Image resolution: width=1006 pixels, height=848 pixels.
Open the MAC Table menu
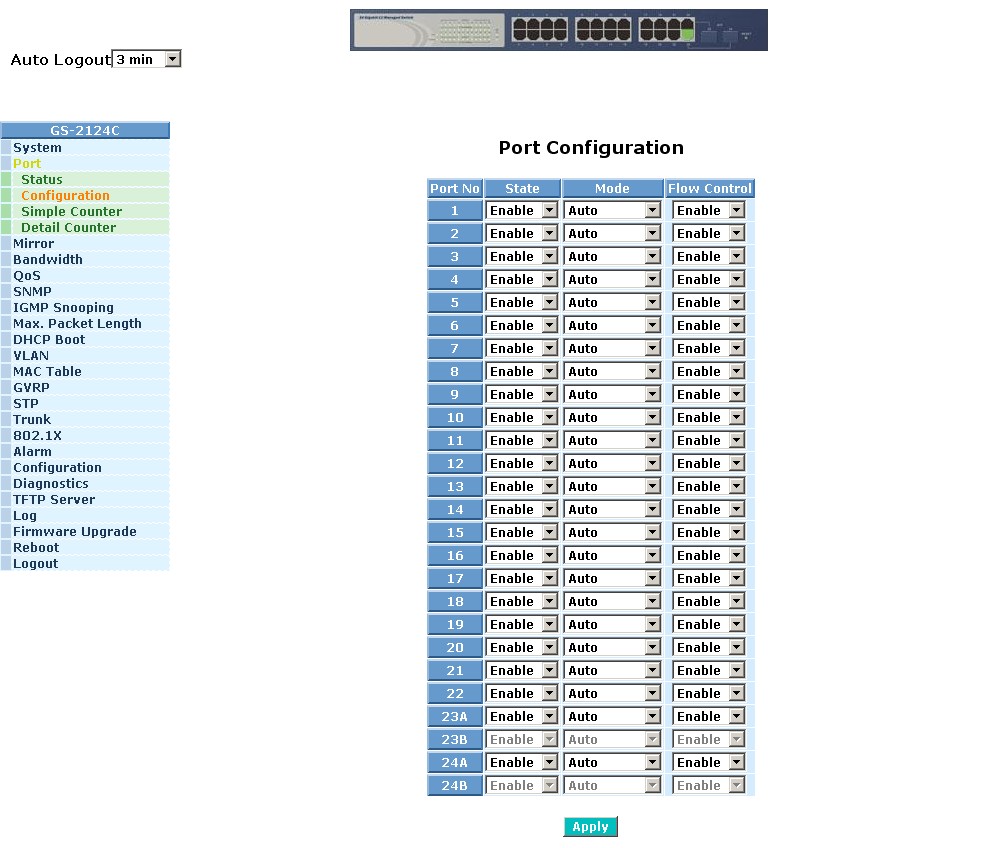pos(47,372)
